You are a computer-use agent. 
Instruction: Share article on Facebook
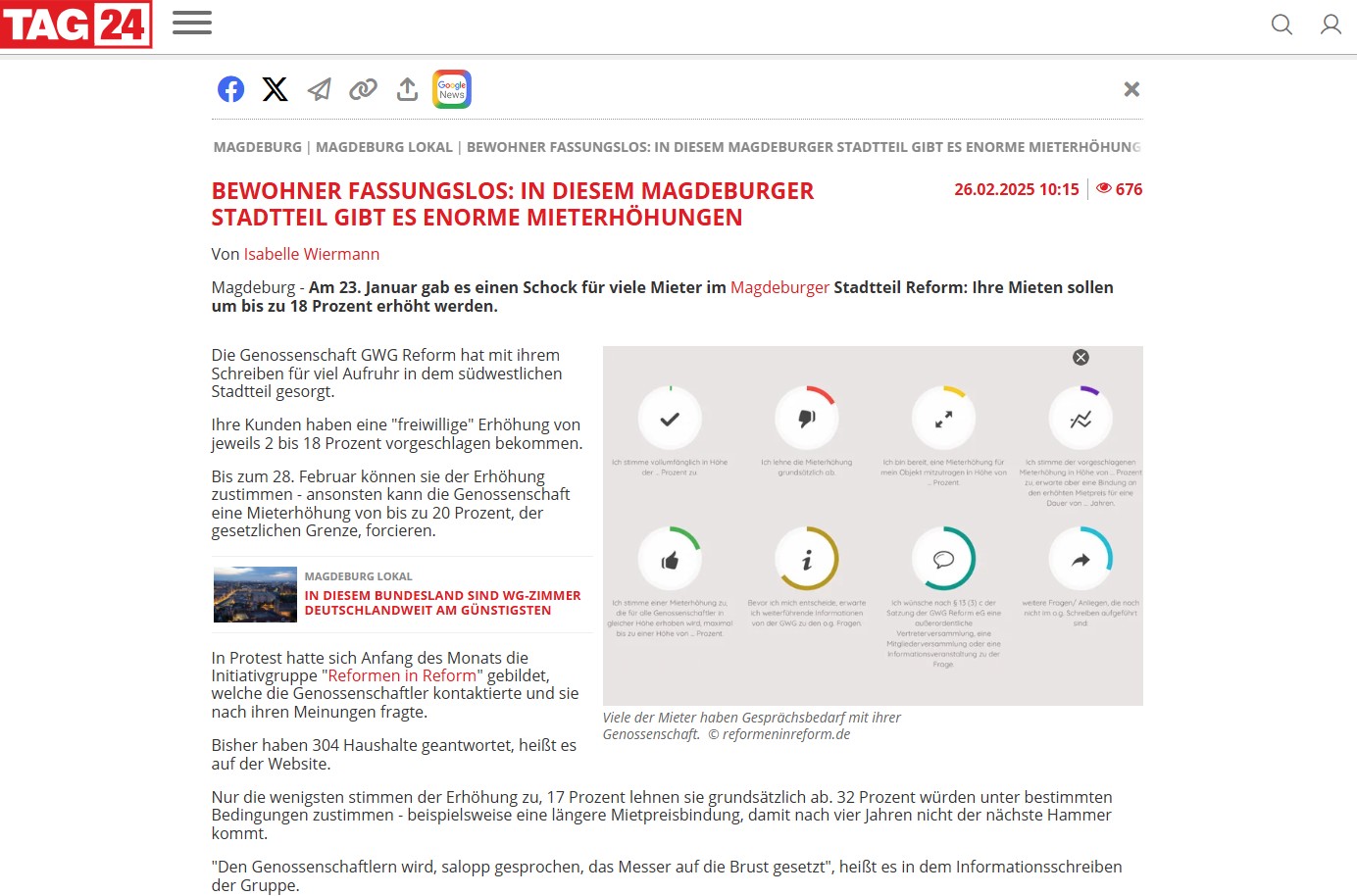tap(230, 89)
